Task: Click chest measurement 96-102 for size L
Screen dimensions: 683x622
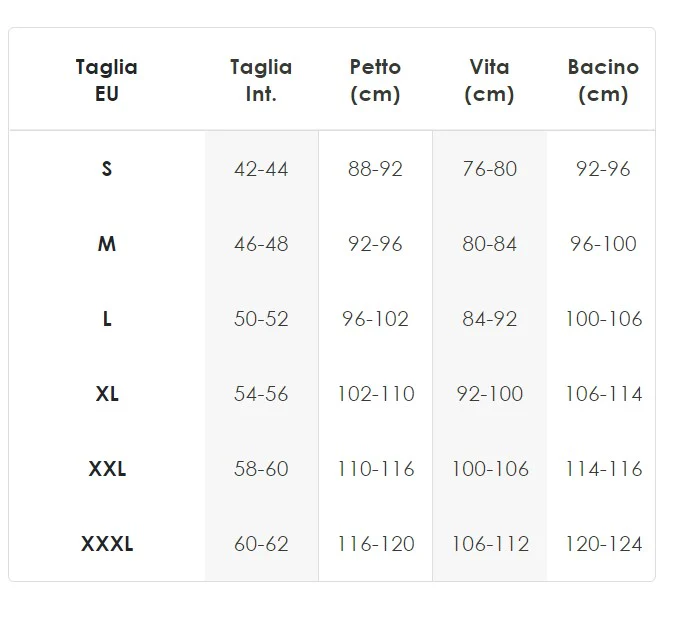Action: [375, 319]
